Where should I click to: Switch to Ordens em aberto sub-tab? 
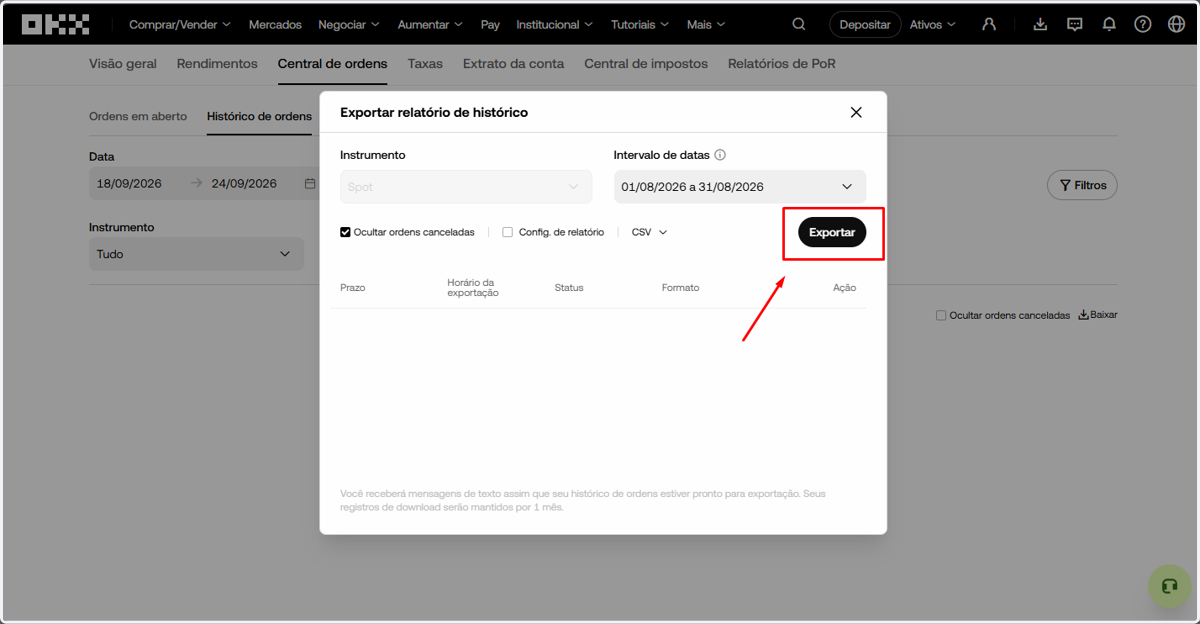coord(138,116)
